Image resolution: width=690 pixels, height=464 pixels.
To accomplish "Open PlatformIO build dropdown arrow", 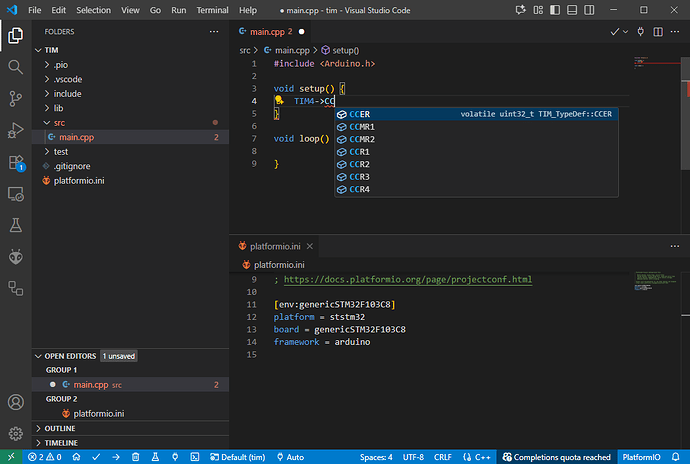I will (x=624, y=32).
